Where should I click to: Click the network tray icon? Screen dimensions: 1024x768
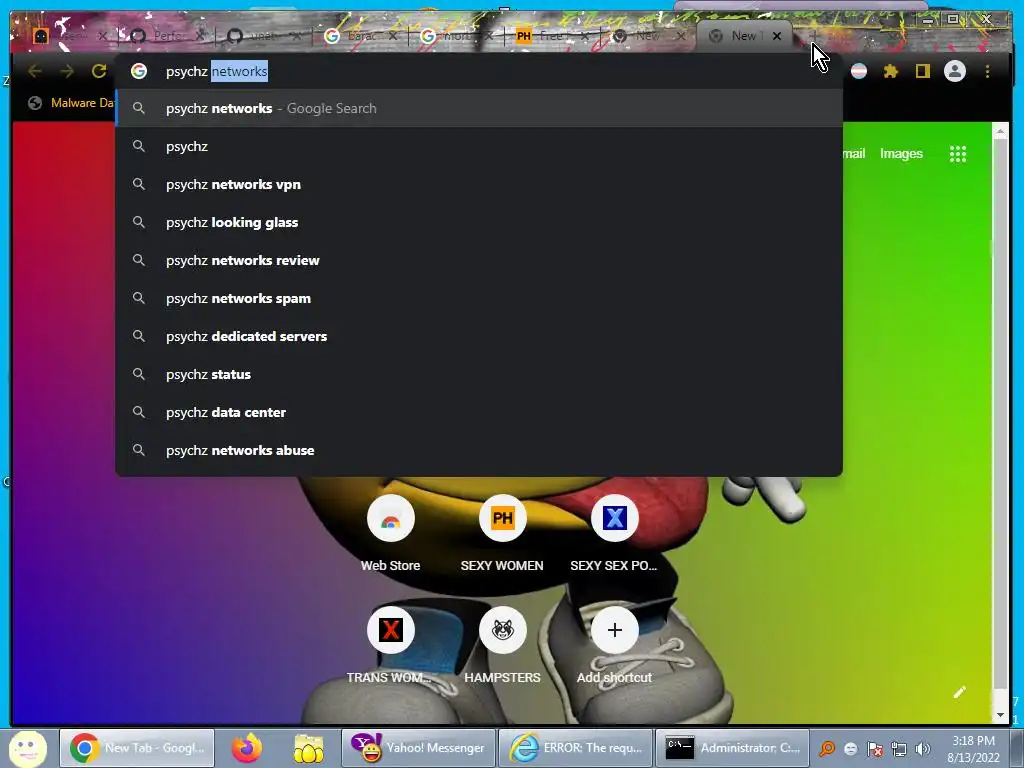[899, 749]
